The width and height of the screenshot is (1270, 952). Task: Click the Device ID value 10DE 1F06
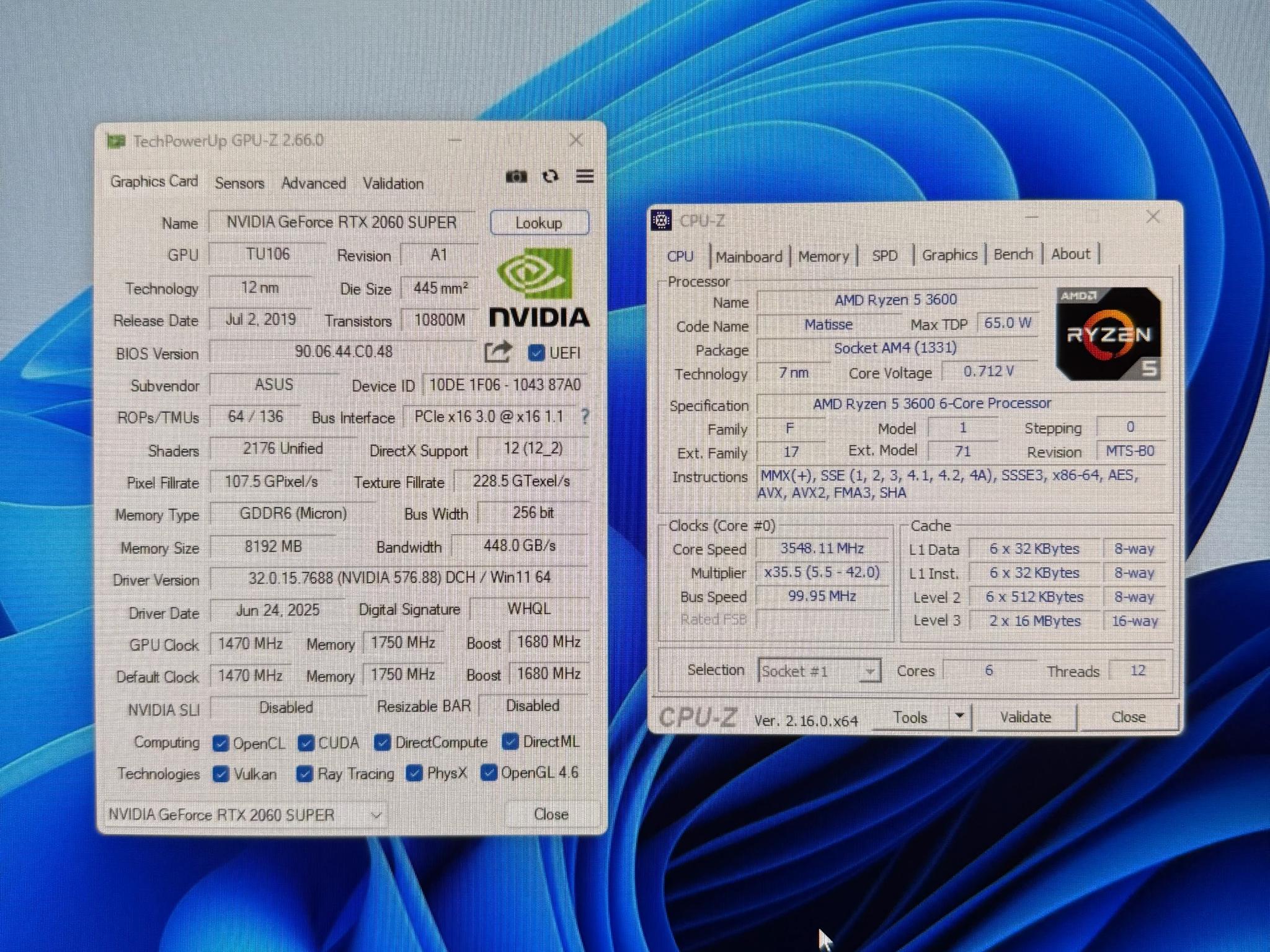[505, 385]
